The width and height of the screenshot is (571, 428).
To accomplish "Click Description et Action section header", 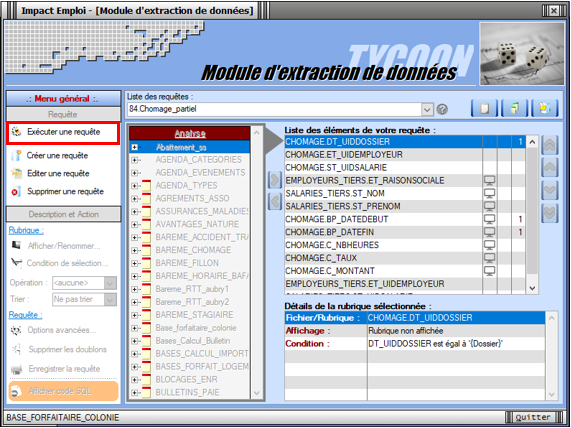I will coord(63,214).
